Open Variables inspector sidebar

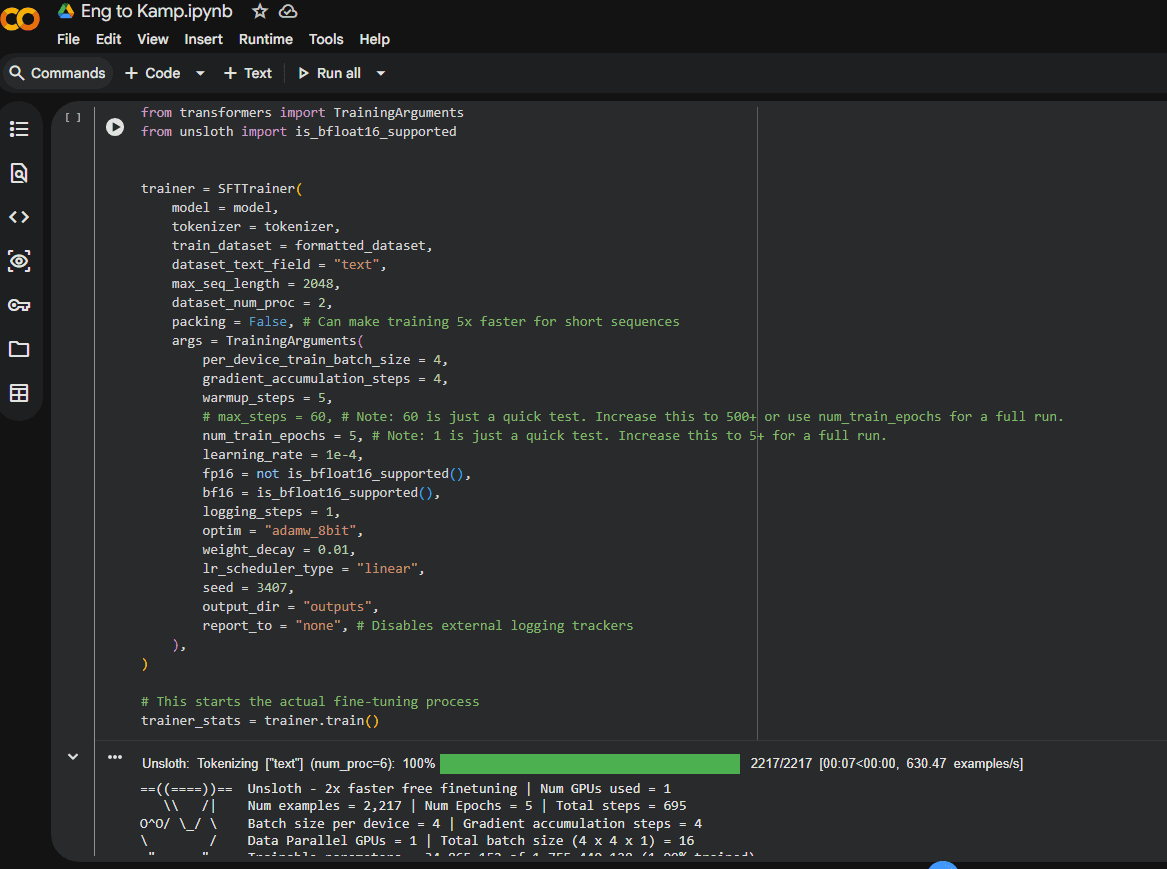(x=19, y=261)
